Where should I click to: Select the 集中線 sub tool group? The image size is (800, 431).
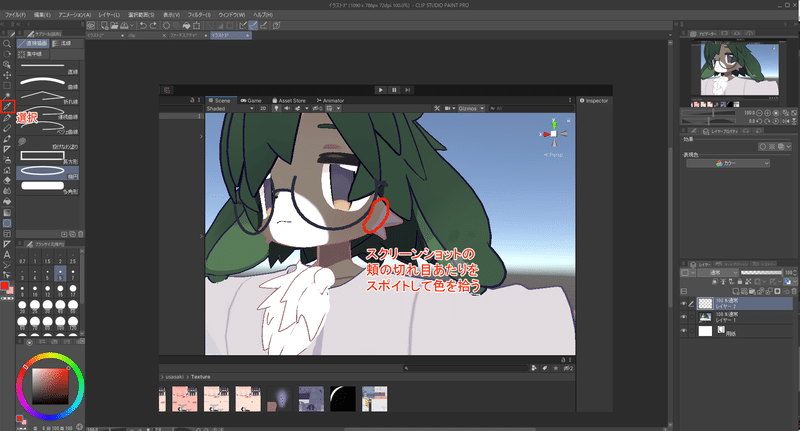click(x=33, y=54)
